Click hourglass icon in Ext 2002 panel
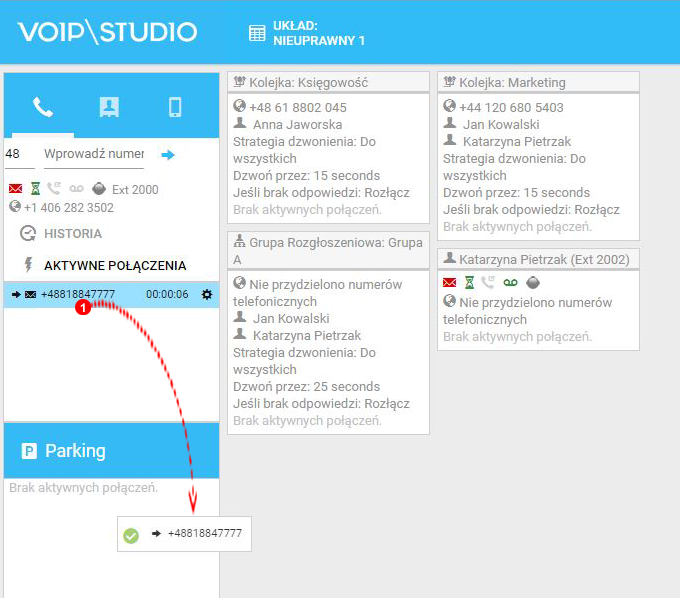 pos(470,283)
